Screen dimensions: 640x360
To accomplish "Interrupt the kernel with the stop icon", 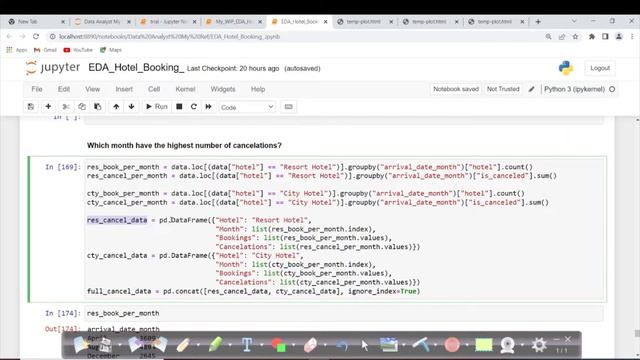I will (x=179, y=107).
